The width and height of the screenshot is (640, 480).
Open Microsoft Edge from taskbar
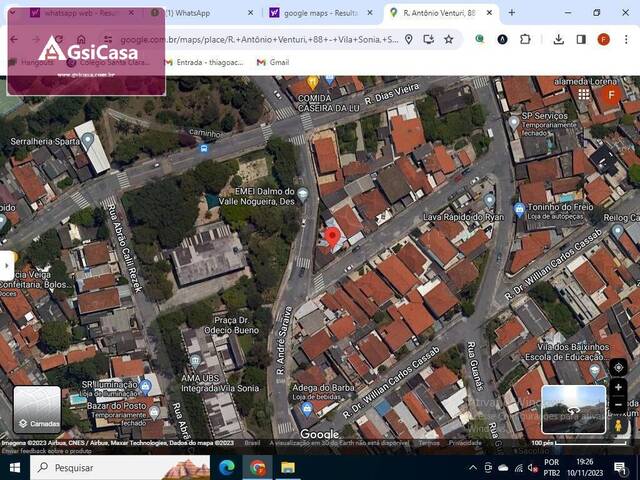(x=227, y=468)
